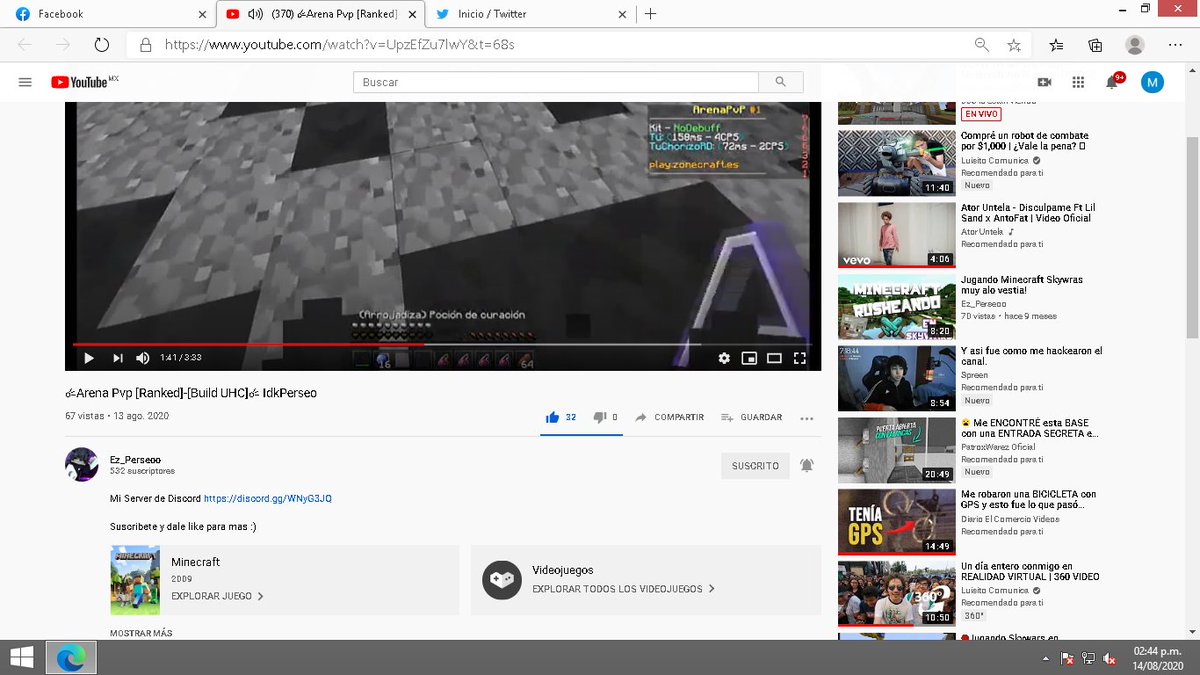The width and height of the screenshot is (1200, 675).
Task: Open 'Me robaron una BICICLETA' video title
Action: [1029, 500]
